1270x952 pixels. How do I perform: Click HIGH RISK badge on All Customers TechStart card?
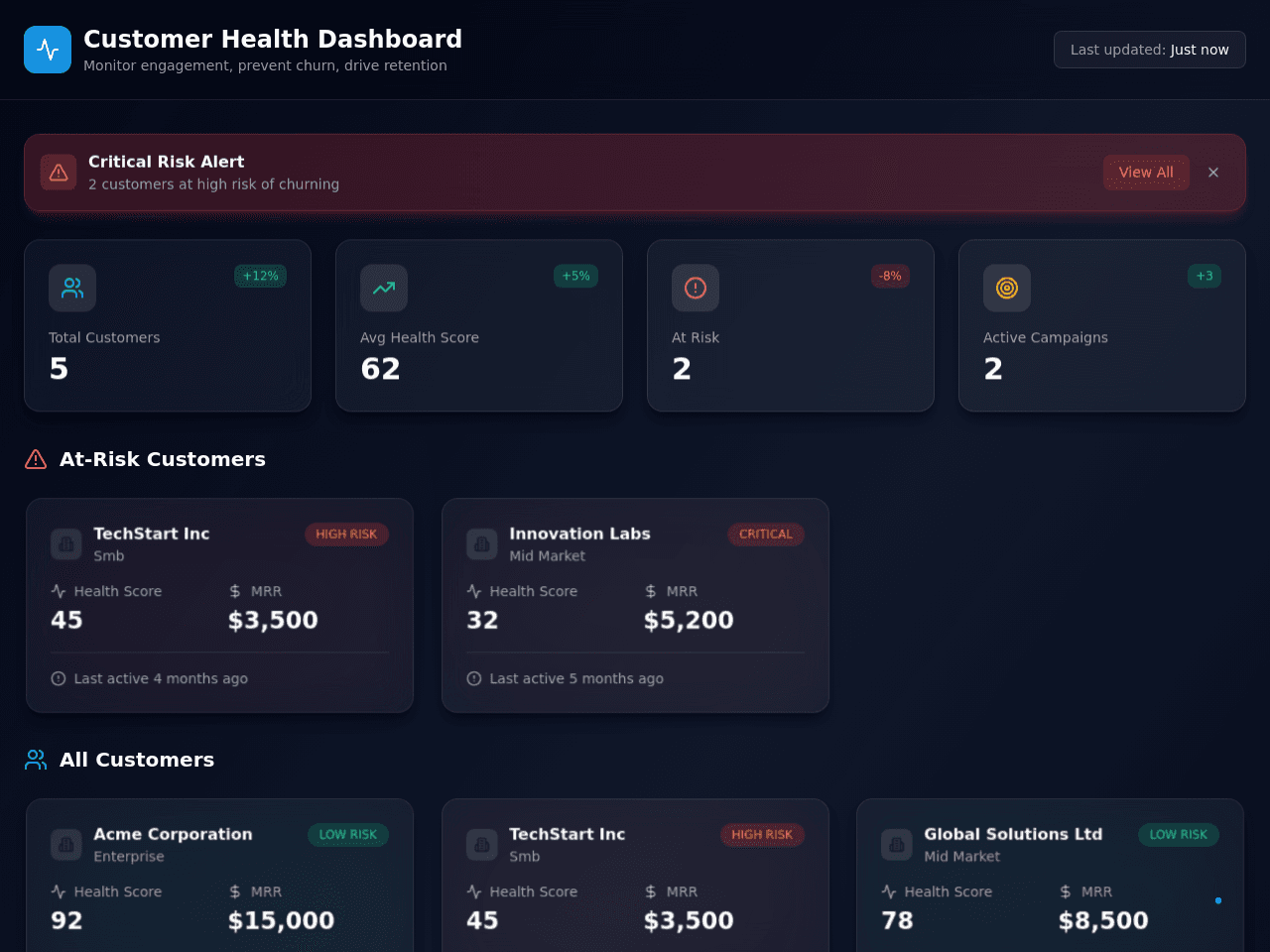(x=762, y=835)
